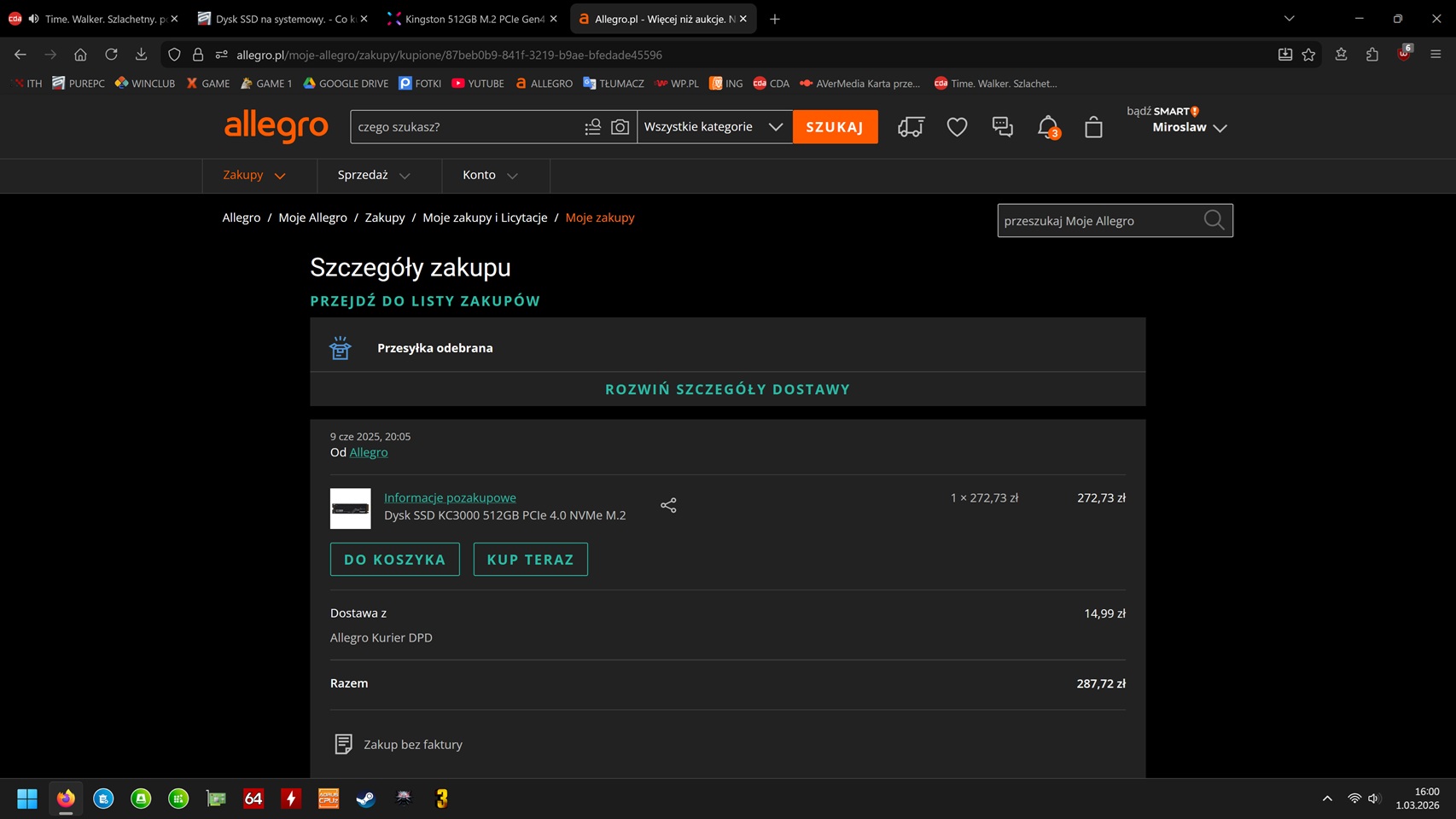Viewport: 1456px width, 819px height.
Task: Click the search filter icon in search box
Action: [592, 127]
